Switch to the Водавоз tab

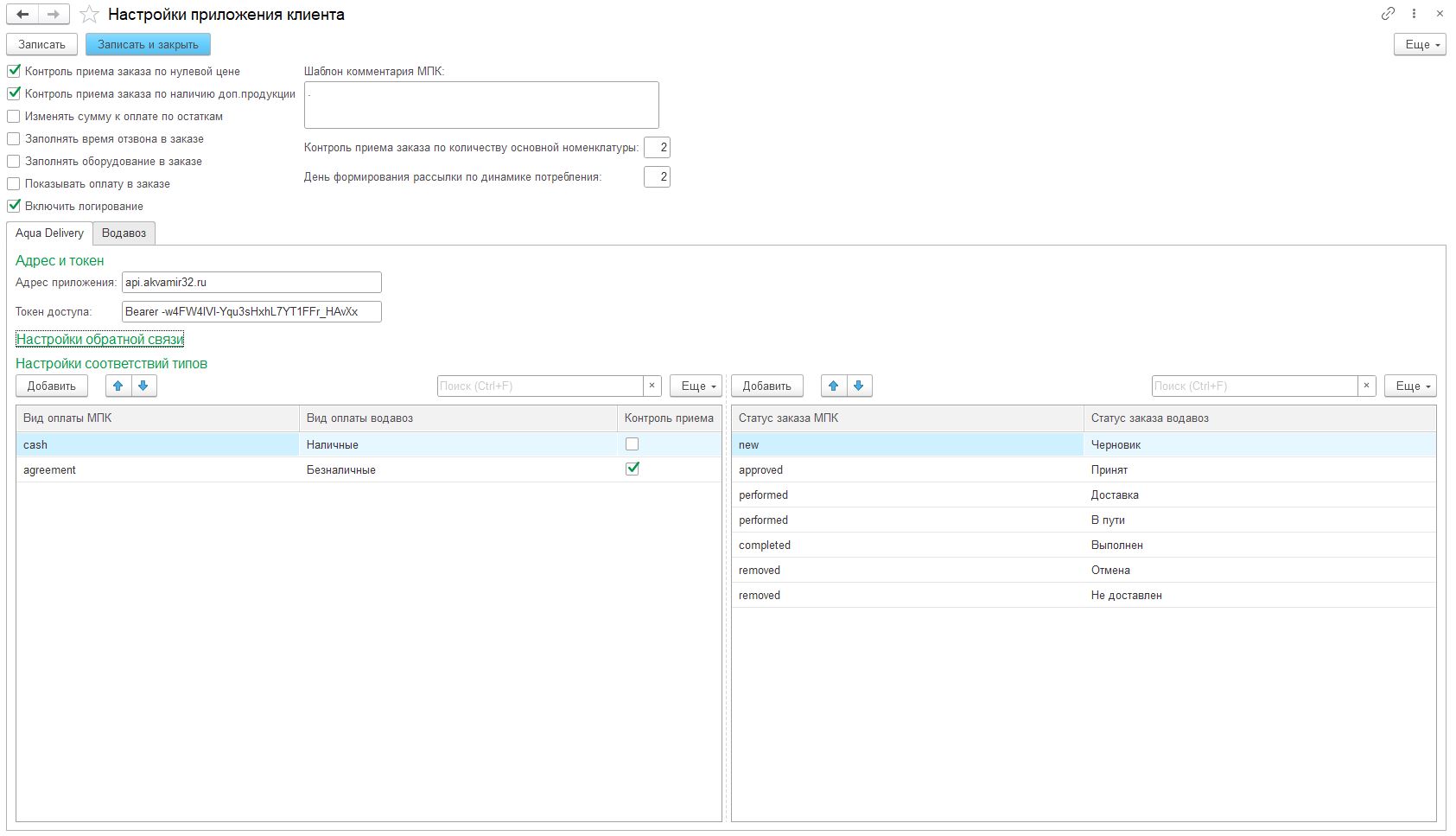coord(124,233)
